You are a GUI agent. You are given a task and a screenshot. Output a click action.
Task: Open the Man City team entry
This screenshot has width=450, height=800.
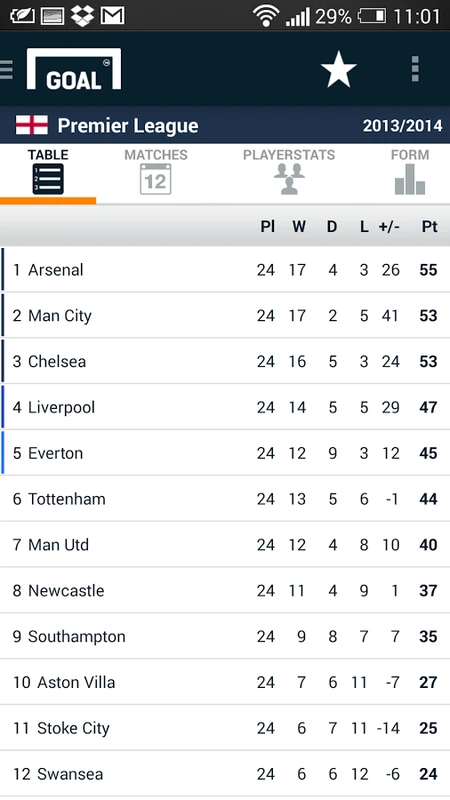(x=225, y=315)
